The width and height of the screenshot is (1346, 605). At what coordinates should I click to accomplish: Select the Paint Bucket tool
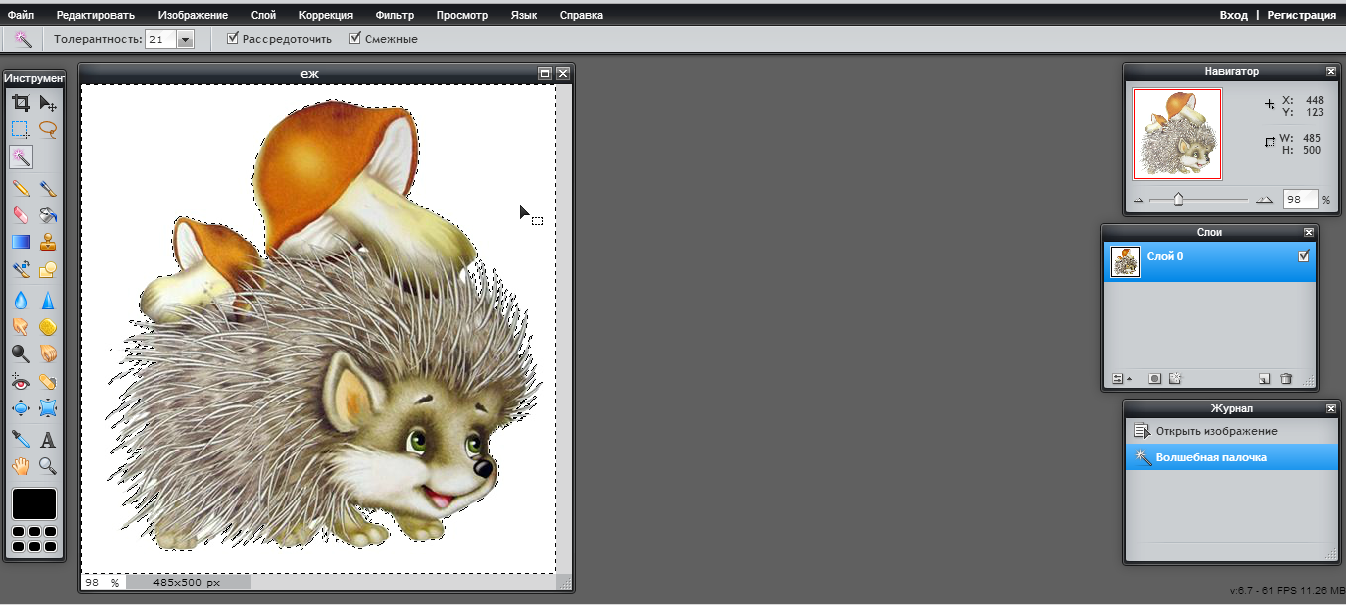(47, 214)
